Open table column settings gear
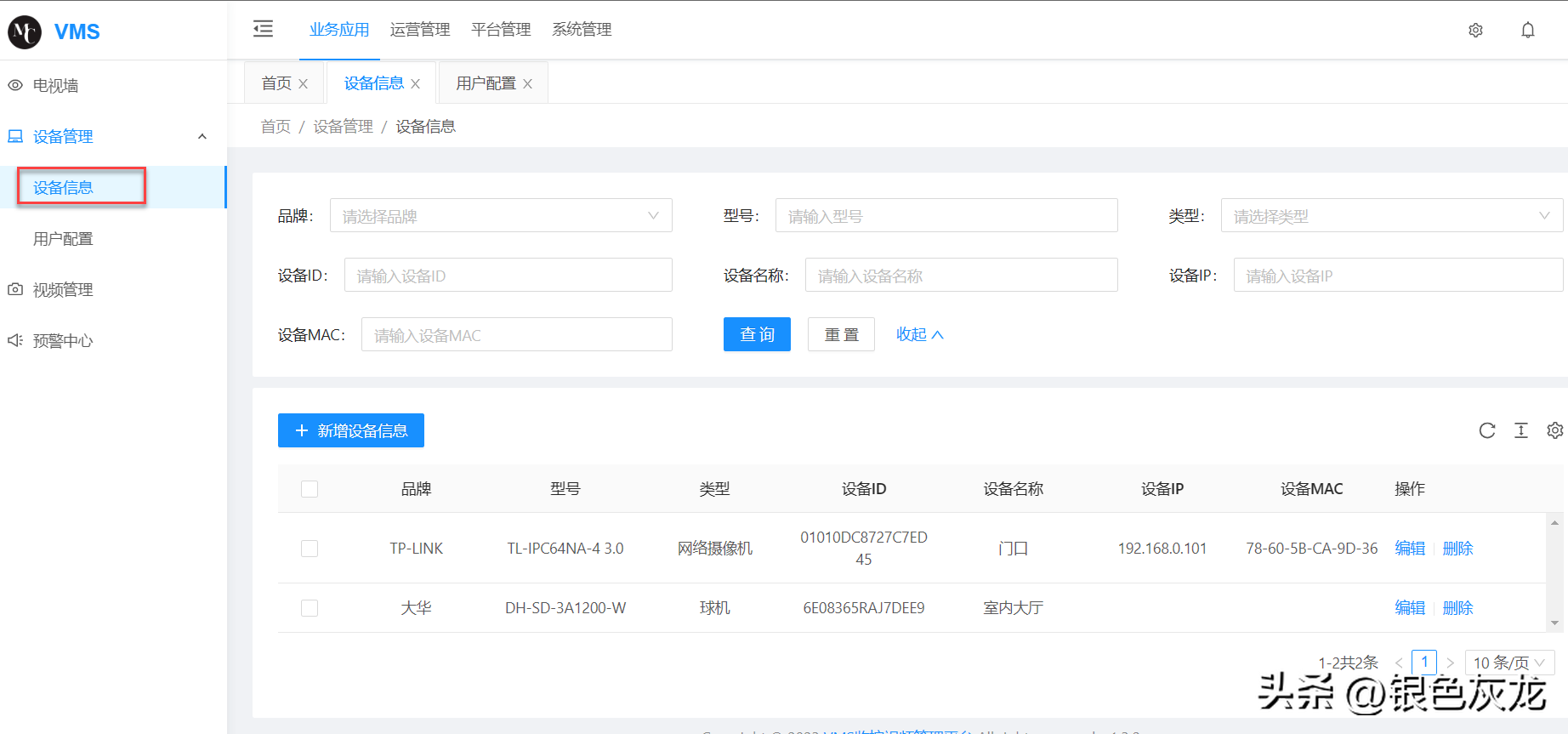 tap(1555, 430)
